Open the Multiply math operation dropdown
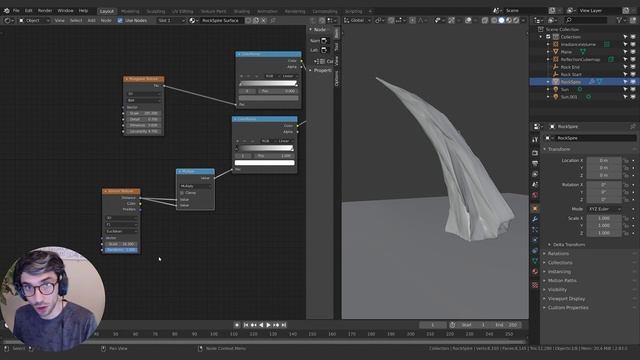640x360 pixels. (x=195, y=186)
